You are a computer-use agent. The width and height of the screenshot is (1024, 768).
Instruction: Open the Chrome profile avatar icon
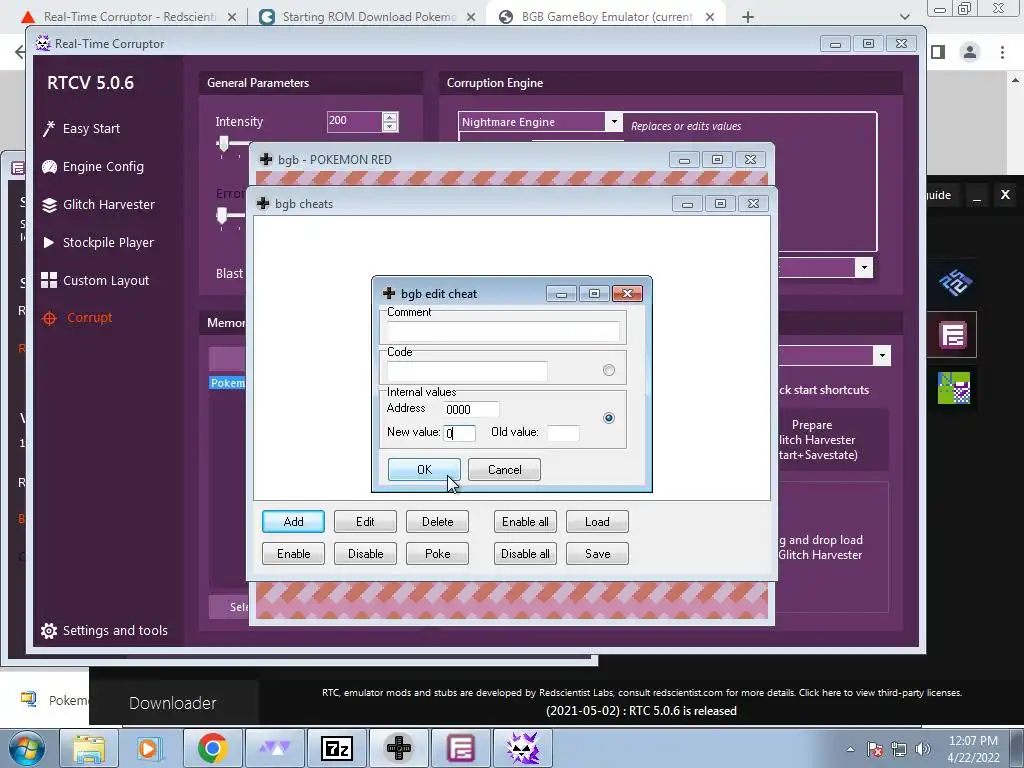tap(970, 52)
